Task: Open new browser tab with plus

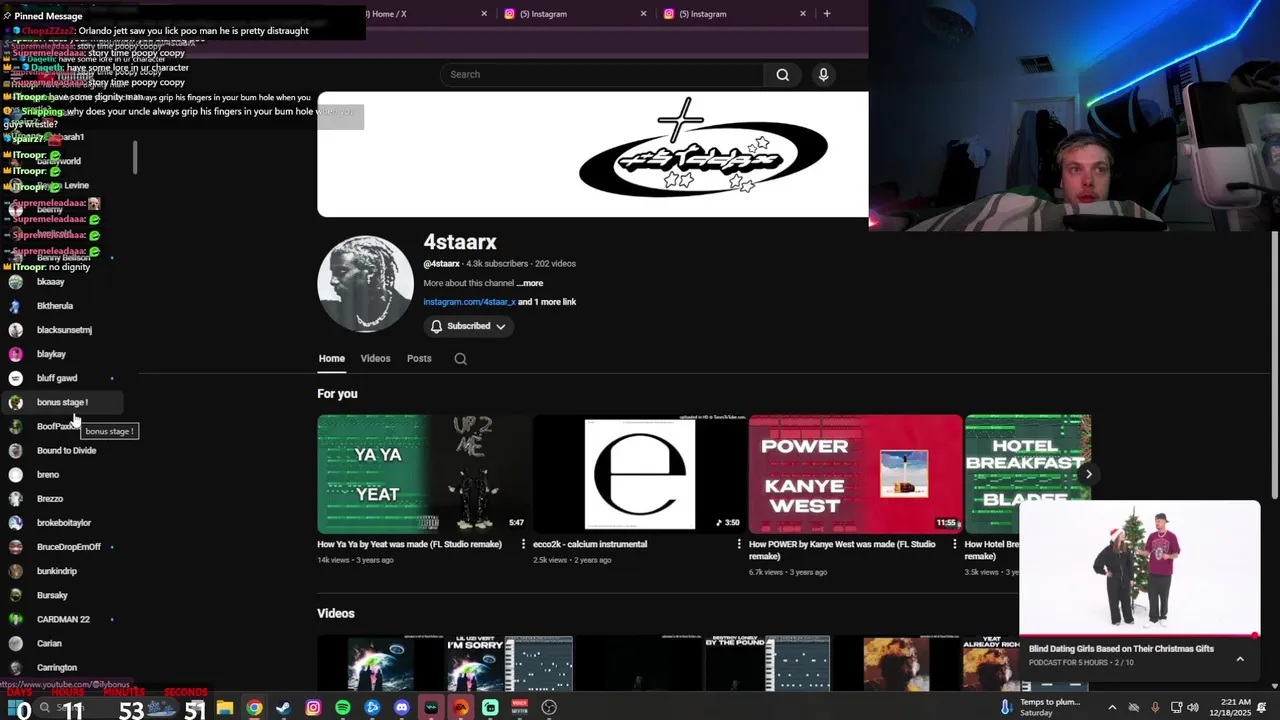Action: click(x=826, y=14)
